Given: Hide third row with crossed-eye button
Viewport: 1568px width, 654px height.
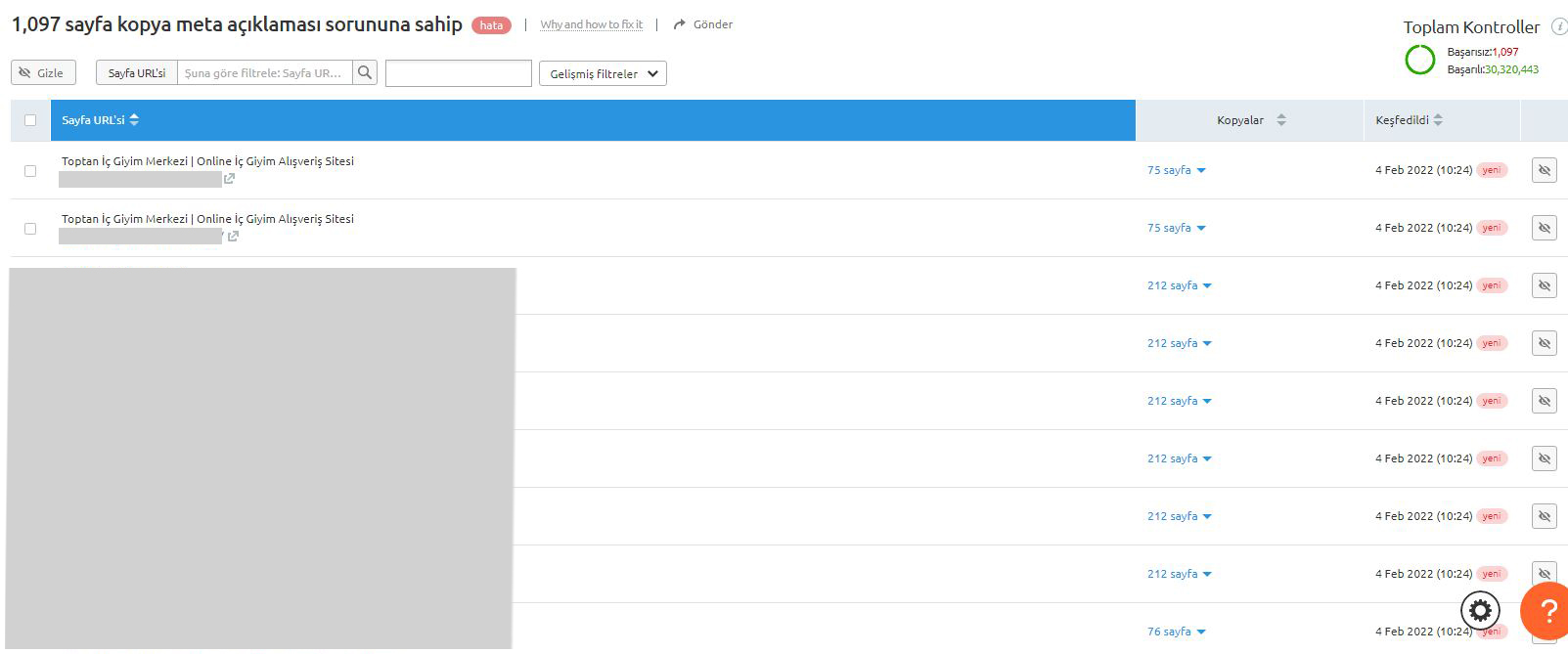Looking at the screenshot, I should pos(1545,285).
